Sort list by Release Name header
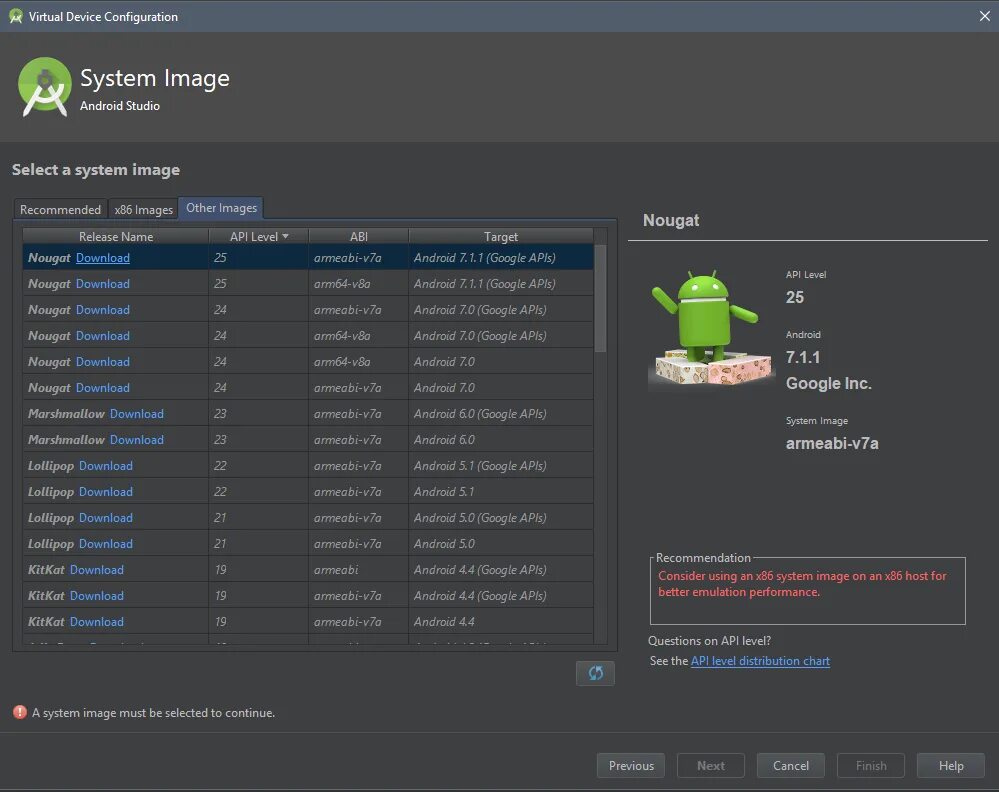 click(x=116, y=236)
